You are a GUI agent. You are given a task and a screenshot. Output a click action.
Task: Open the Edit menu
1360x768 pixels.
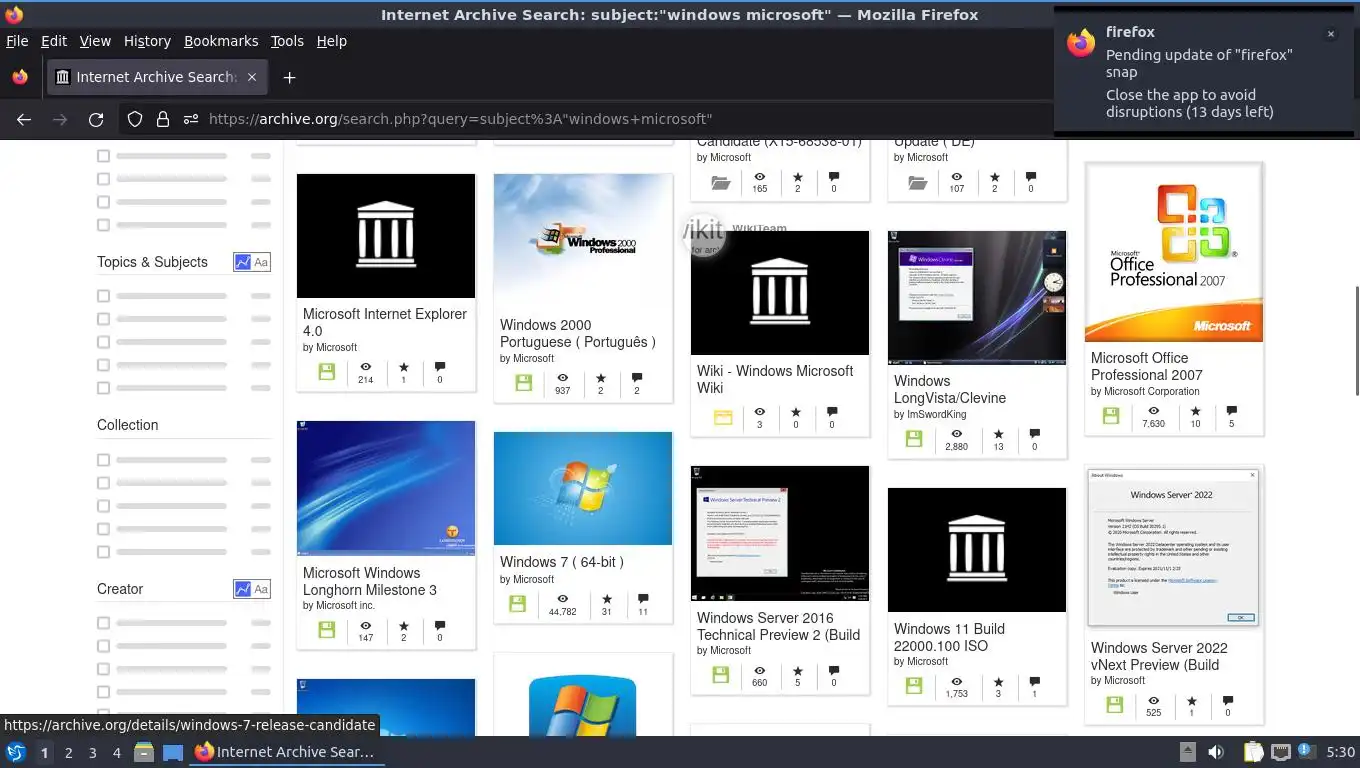click(x=54, y=41)
